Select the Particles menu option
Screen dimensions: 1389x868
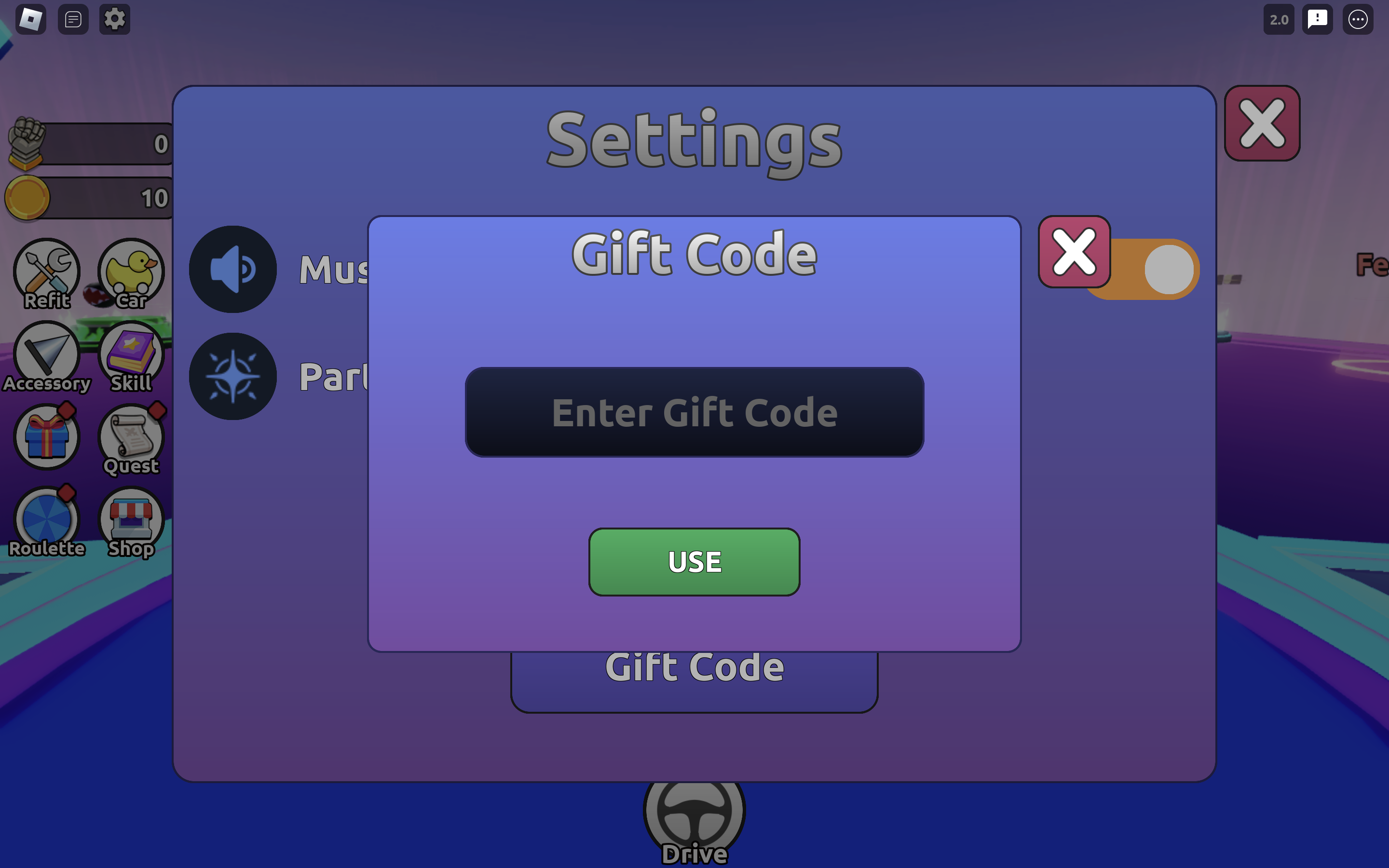point(339,377)
